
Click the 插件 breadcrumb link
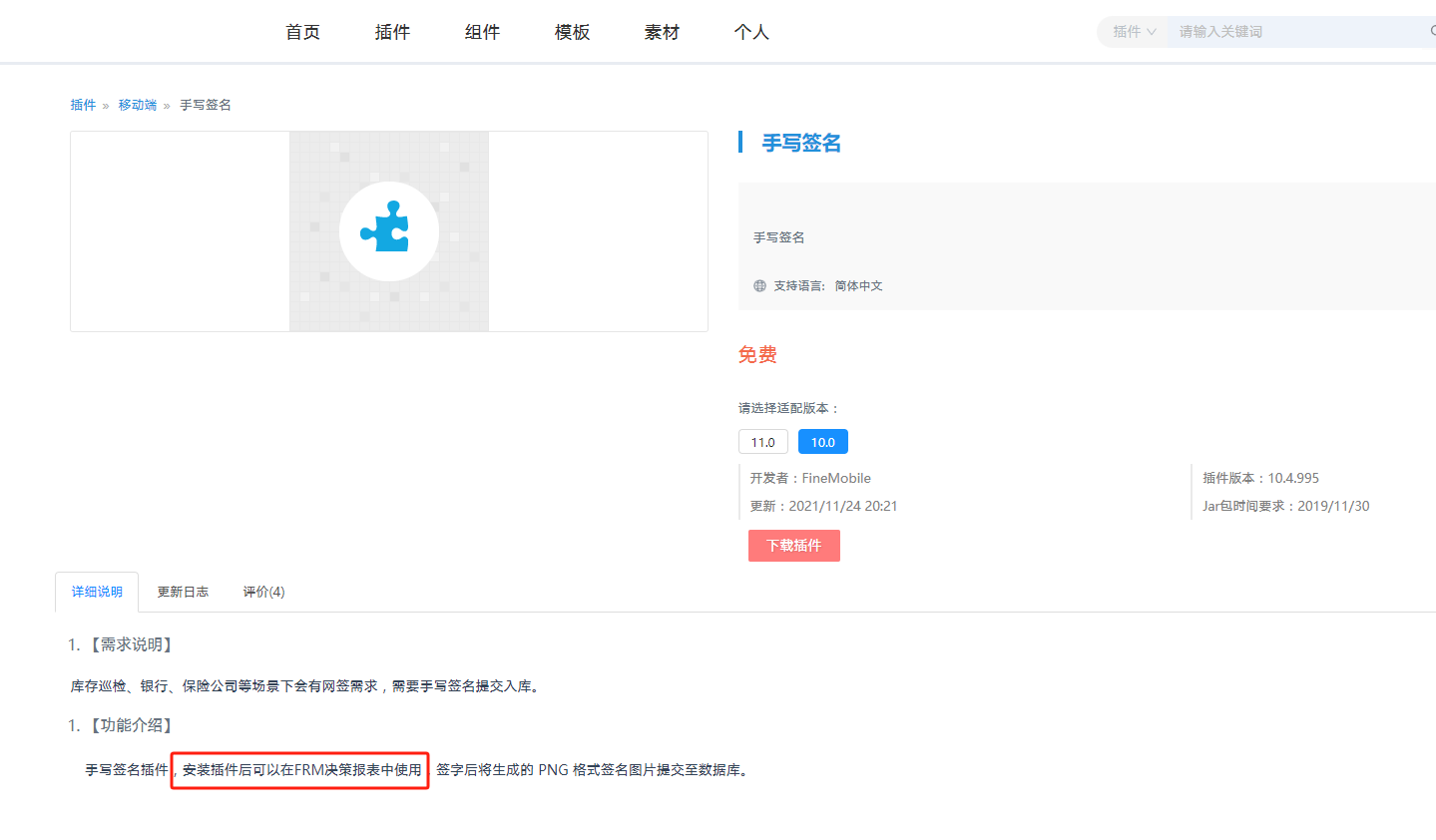83,105
